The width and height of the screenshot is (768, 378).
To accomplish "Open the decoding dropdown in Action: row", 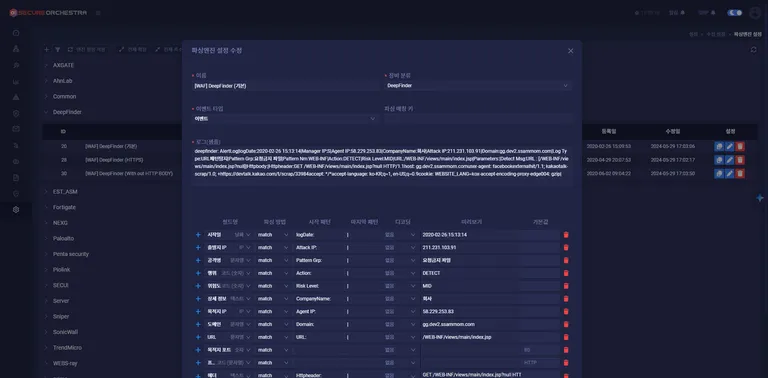I will point(400,273).
